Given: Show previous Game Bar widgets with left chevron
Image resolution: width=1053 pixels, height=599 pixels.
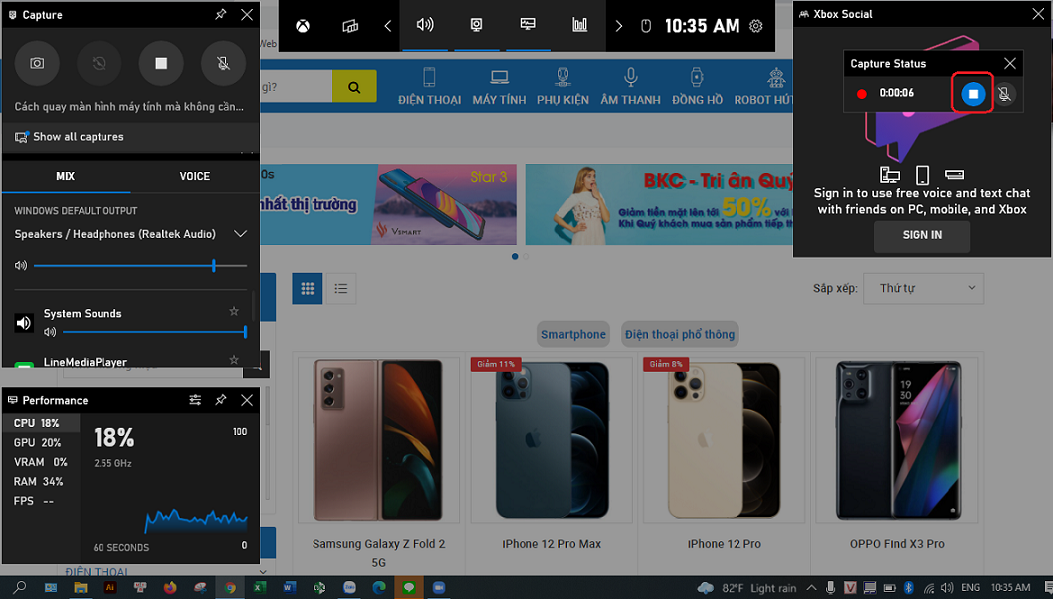Looking at the screenshot, I should pyautogui.click(x=387, y=26).
